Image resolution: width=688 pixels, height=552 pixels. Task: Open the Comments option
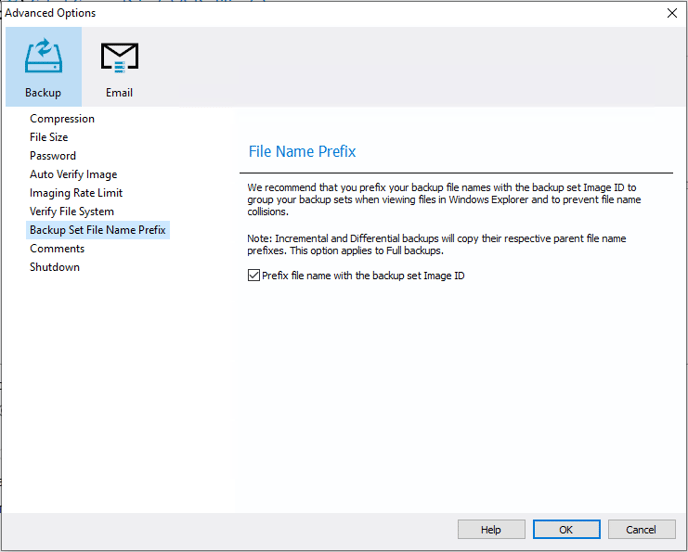[x=57, y=248]
